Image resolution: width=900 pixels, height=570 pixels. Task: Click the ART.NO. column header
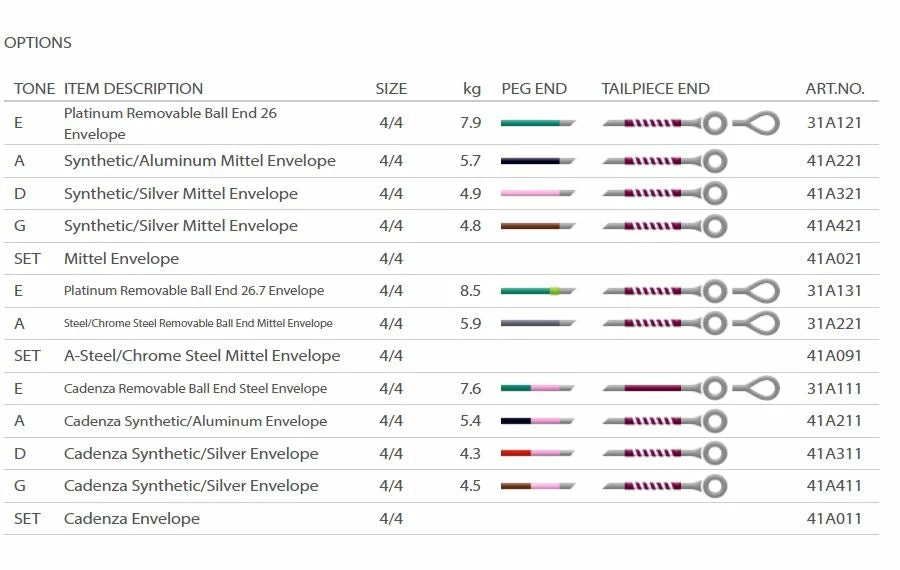(x=834, y=89)
